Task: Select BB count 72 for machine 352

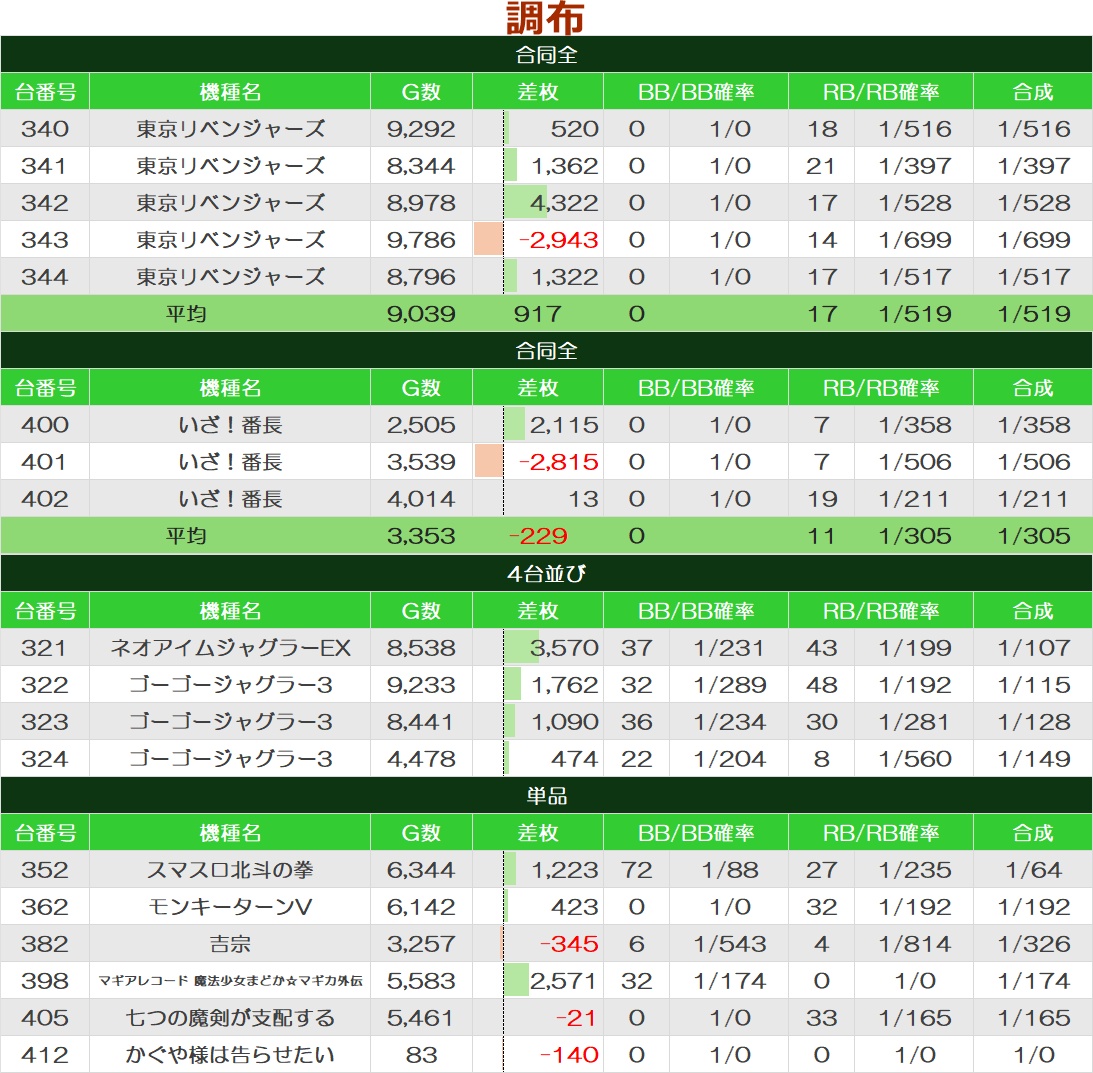Action: point(636,869)
